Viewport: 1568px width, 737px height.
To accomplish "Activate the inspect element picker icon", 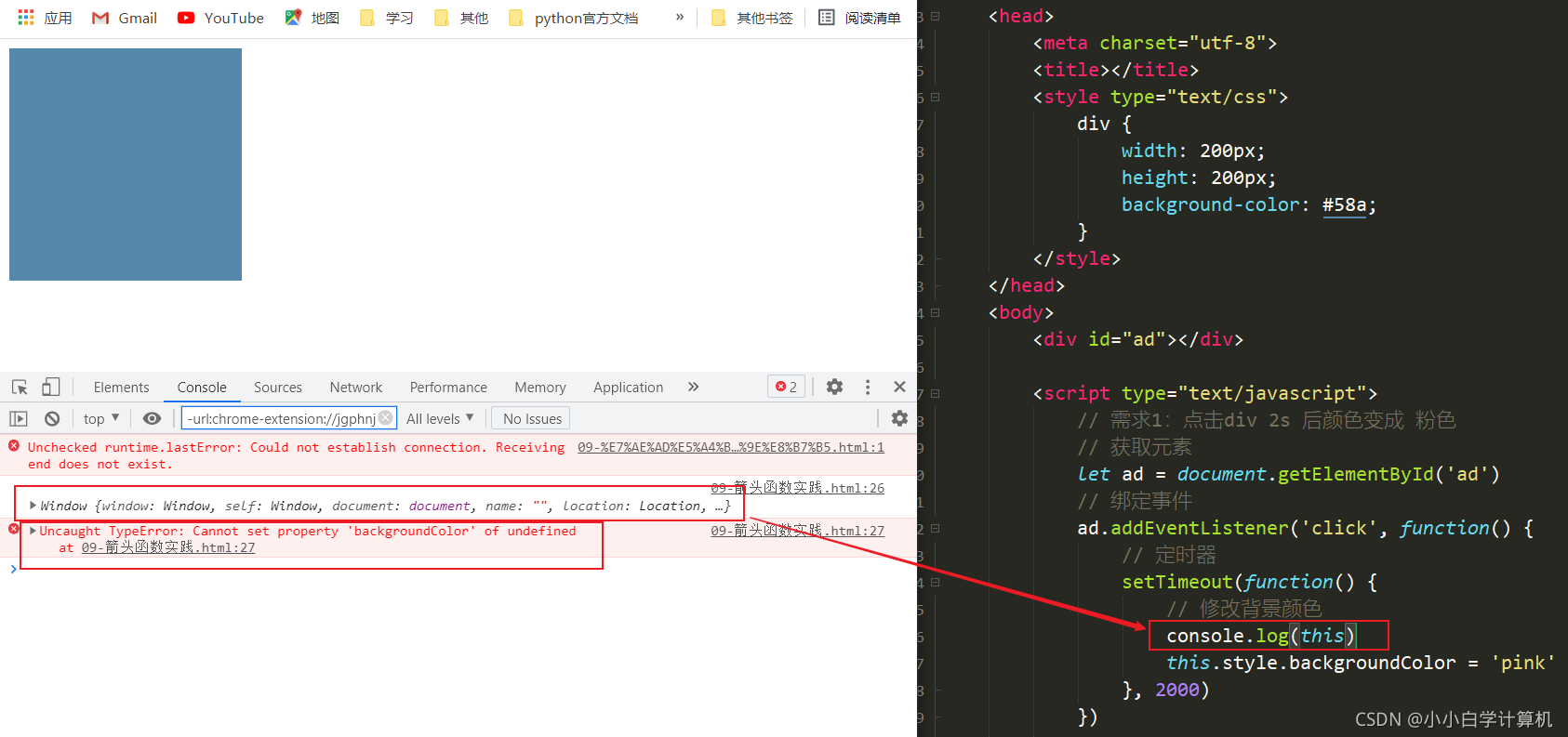I will [20, 387].
